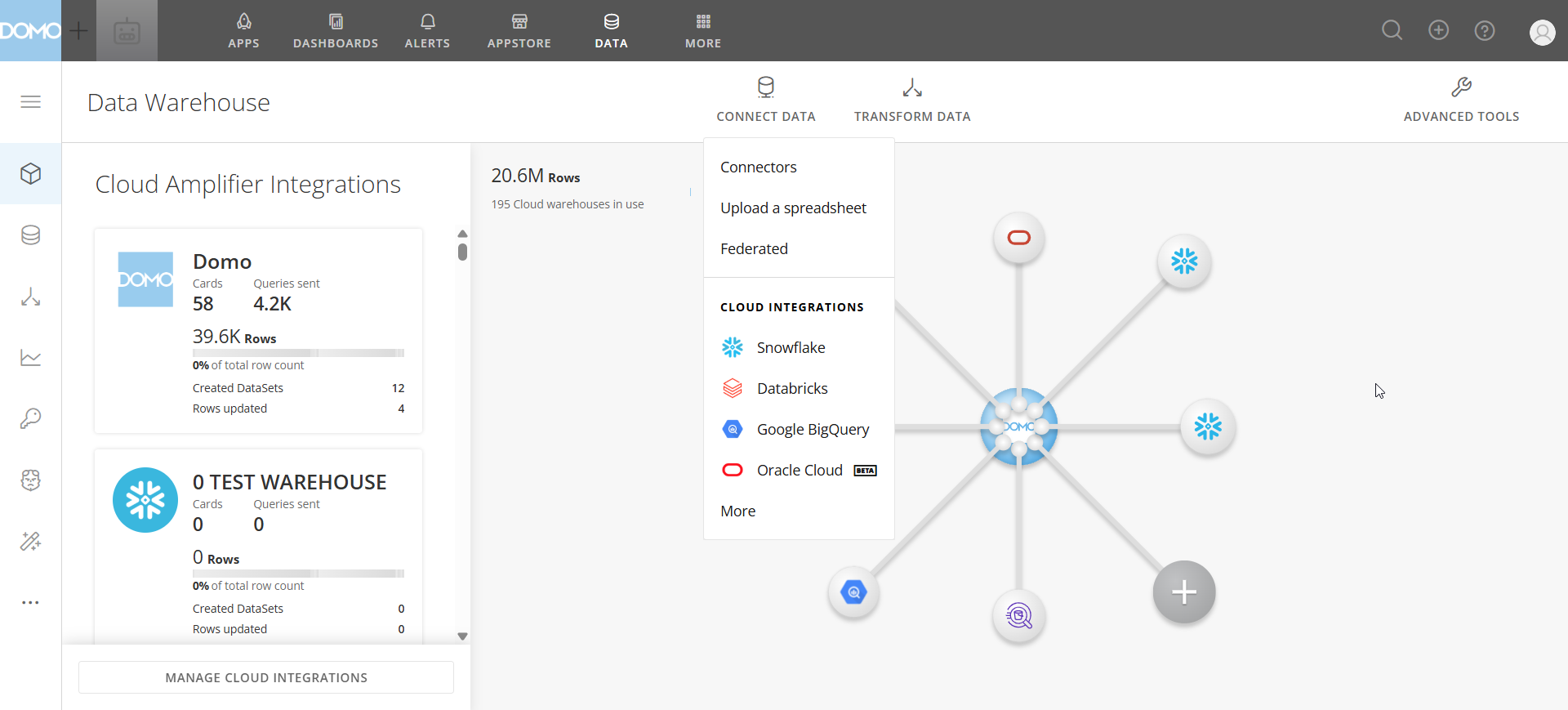Click the central Domo hub node
Screen dimensions: 1568x710
click(x=1018, y=426)
